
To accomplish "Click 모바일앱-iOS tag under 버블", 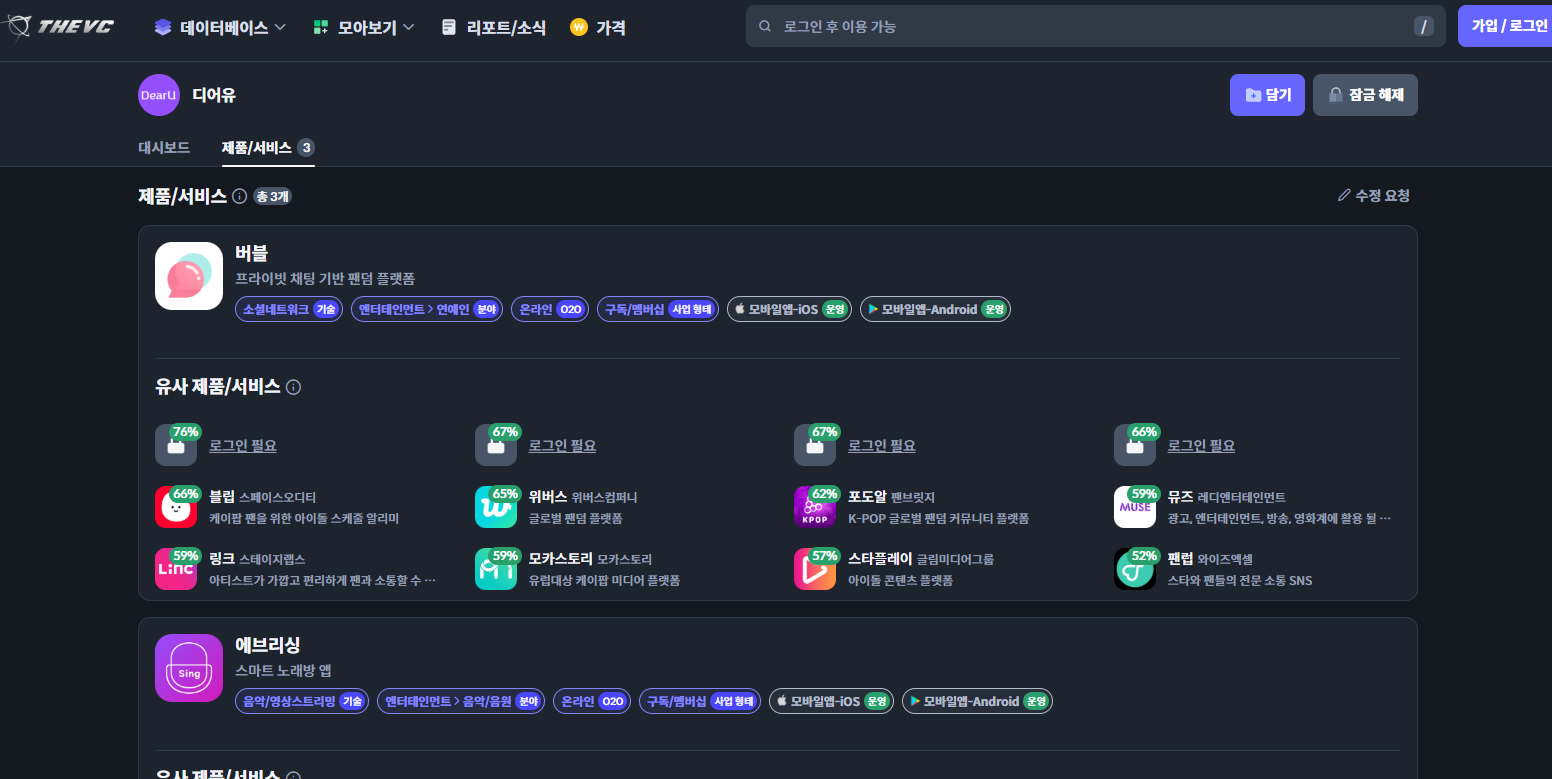I will (x=789, y=309).
